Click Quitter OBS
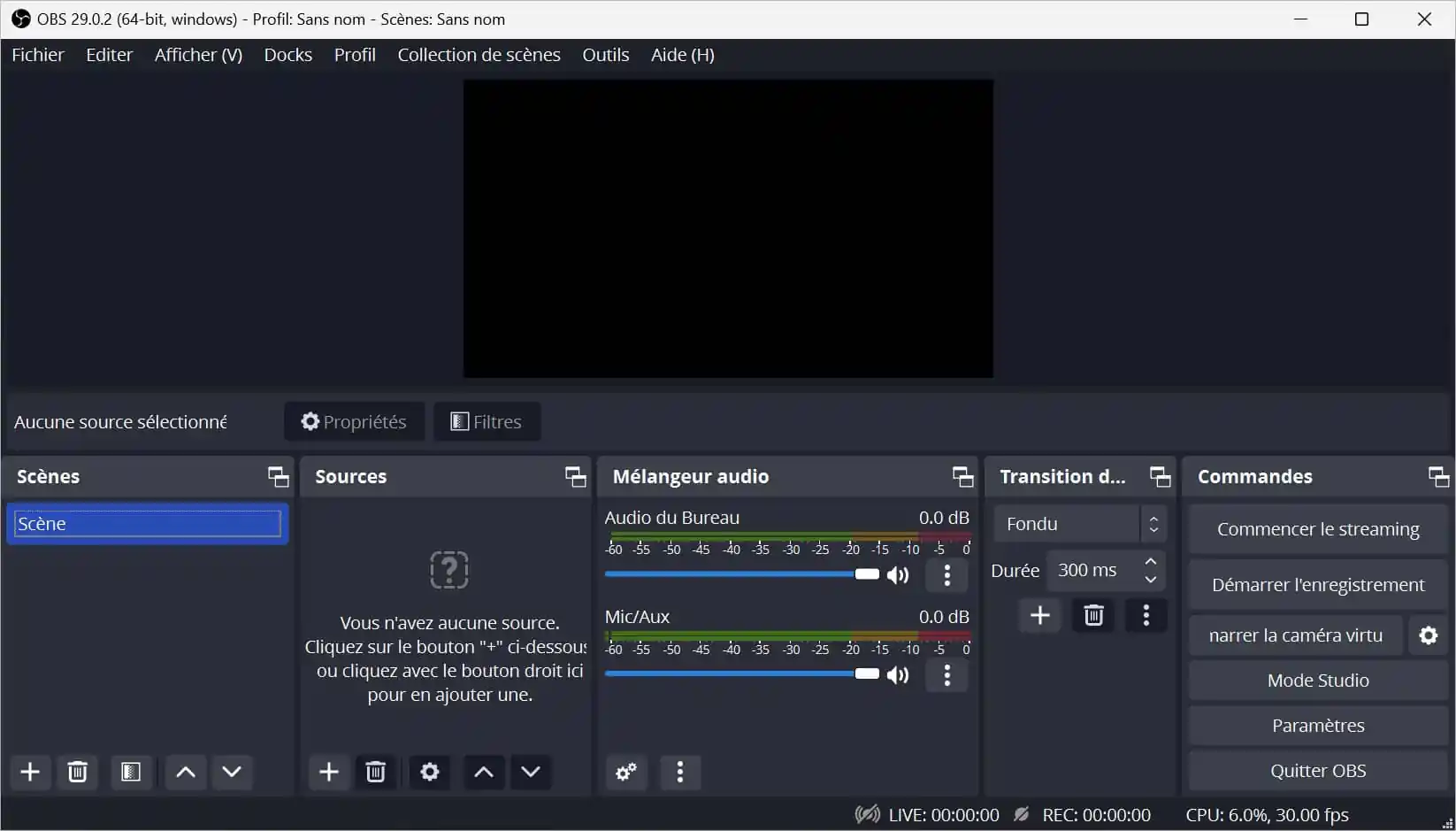1456x831 pixels. tap(1318, 771)
